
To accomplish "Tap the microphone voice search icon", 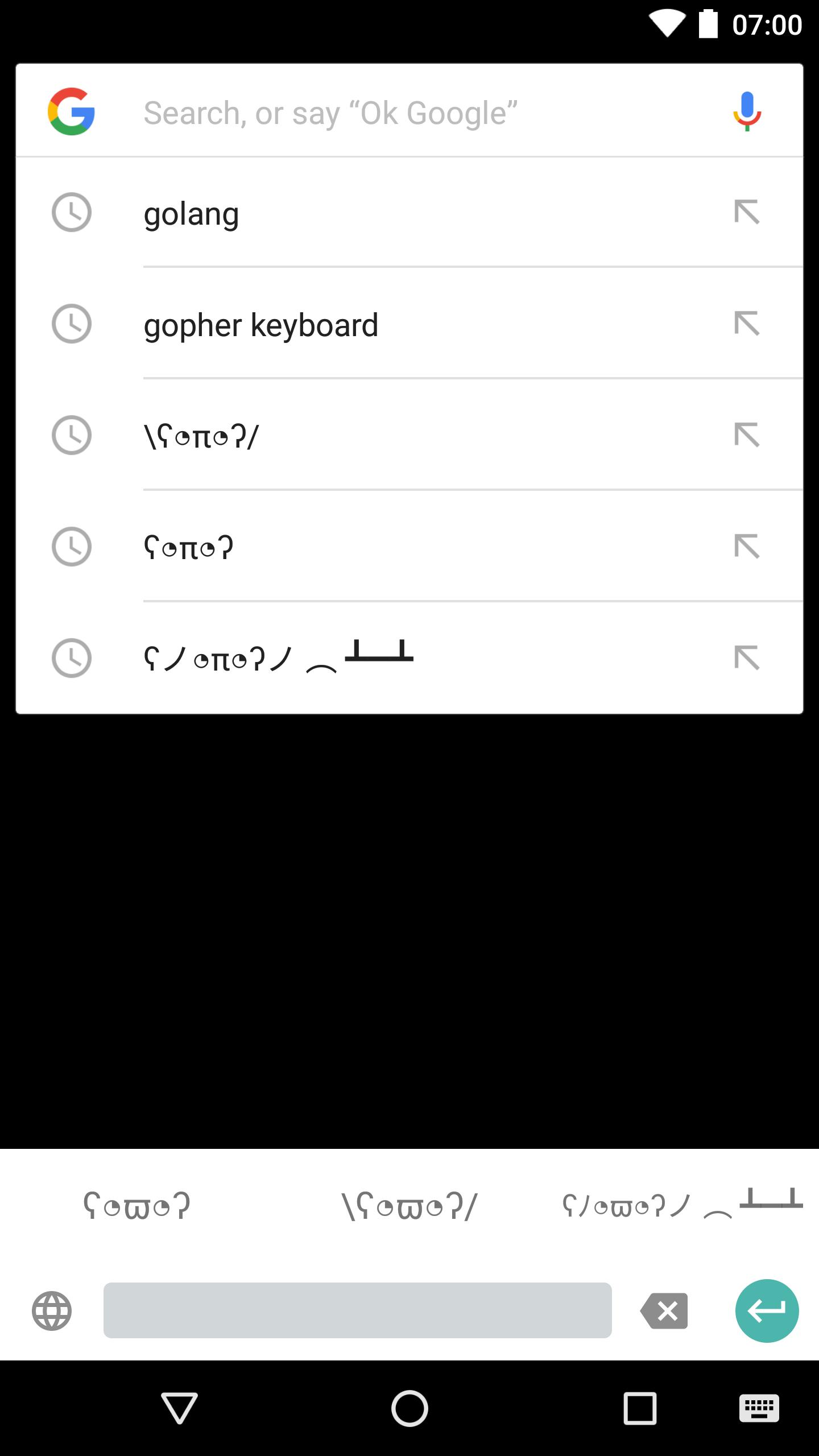I will (x=747, y=111).
